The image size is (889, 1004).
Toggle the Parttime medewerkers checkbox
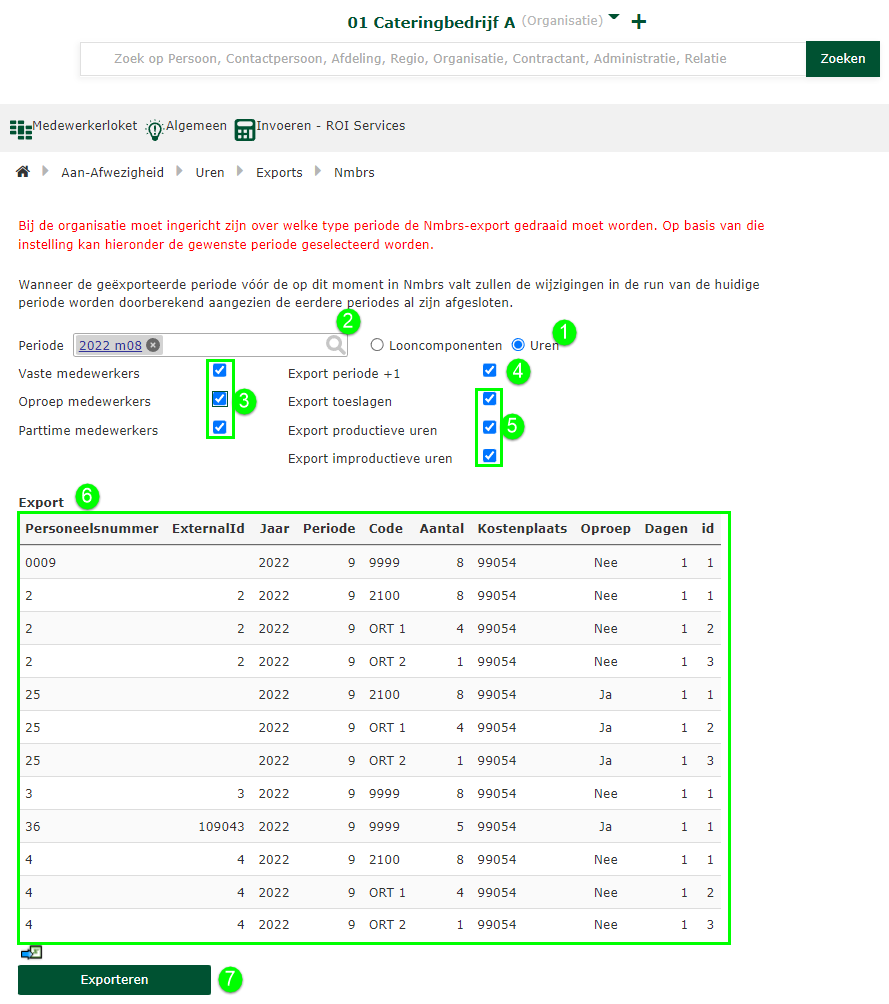220,427
